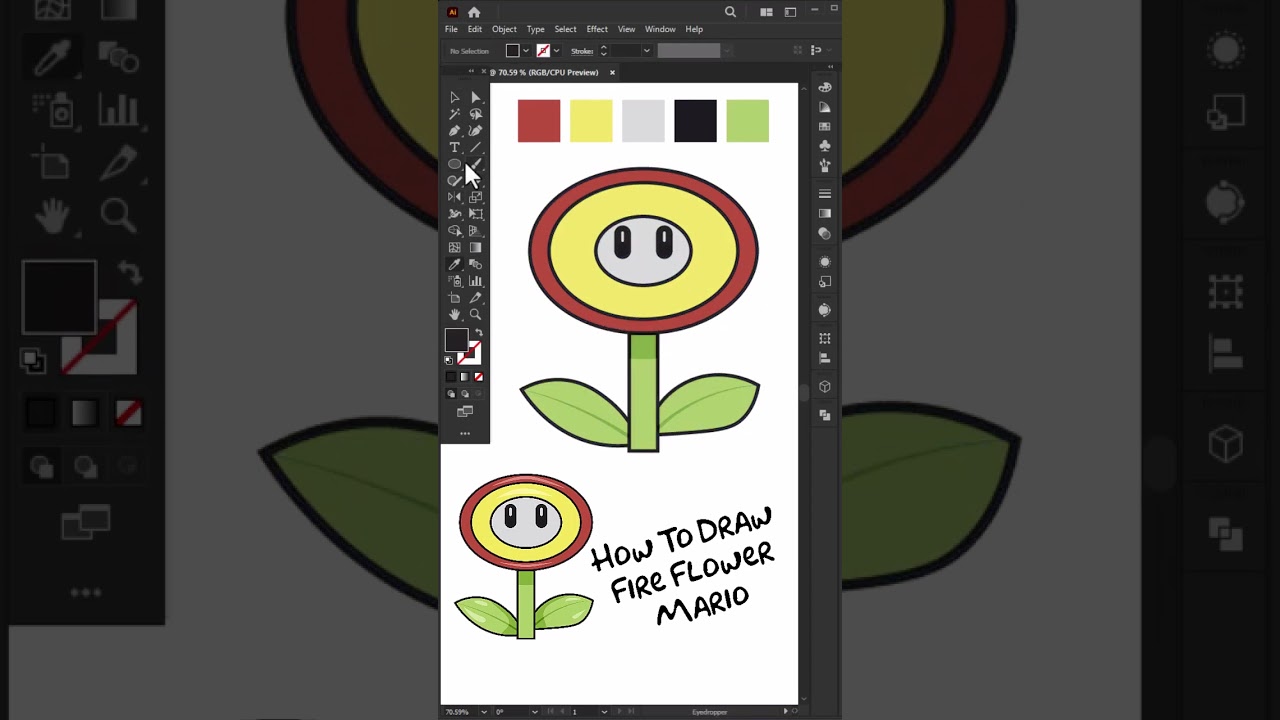Activate the Hand tool
Image resolution: width=1280 pixels, height=720 pixels.
click(454, 314)
